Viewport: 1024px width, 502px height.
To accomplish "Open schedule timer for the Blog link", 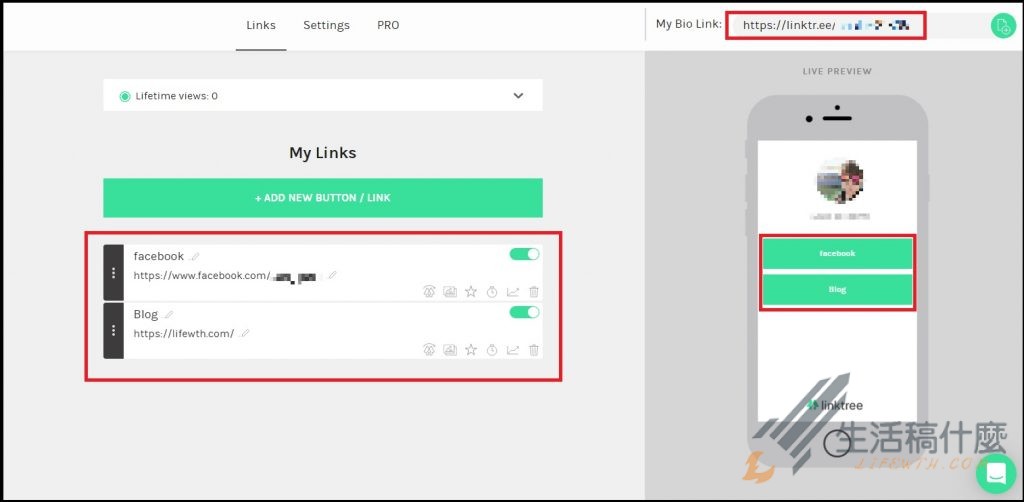I will point(492,350).
